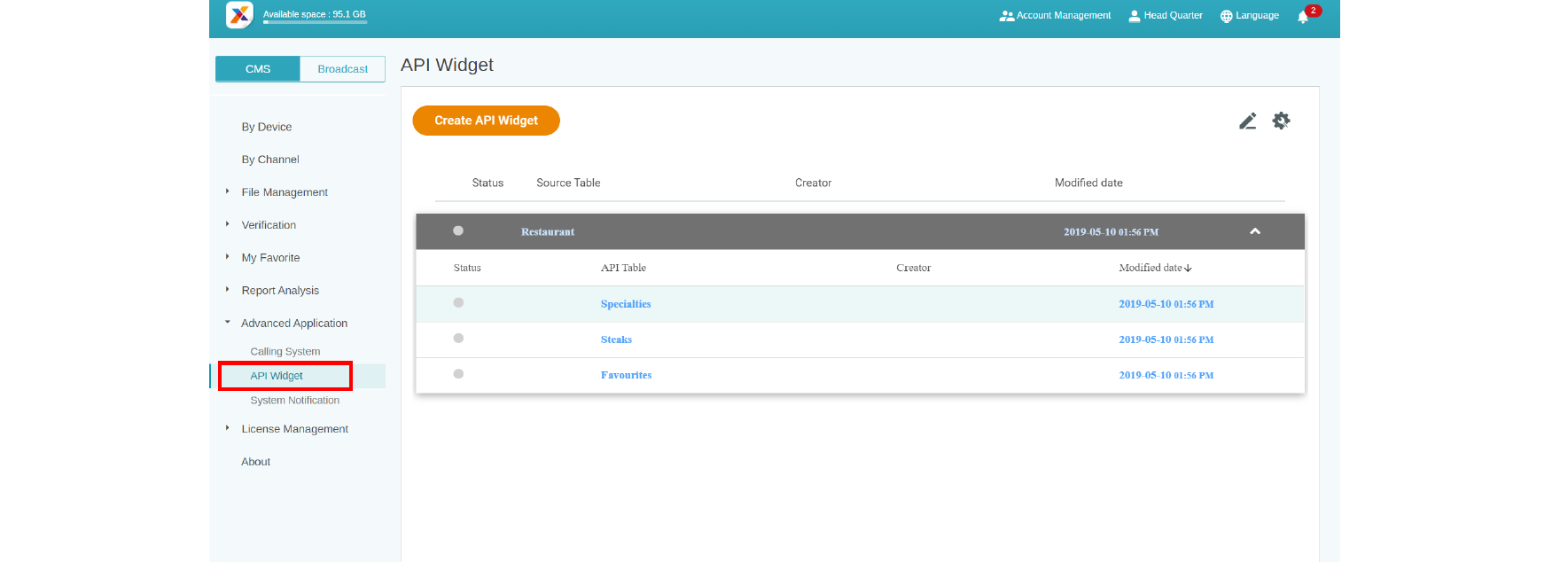
Task: Click the Creator column header
Action: click(813, 183)
